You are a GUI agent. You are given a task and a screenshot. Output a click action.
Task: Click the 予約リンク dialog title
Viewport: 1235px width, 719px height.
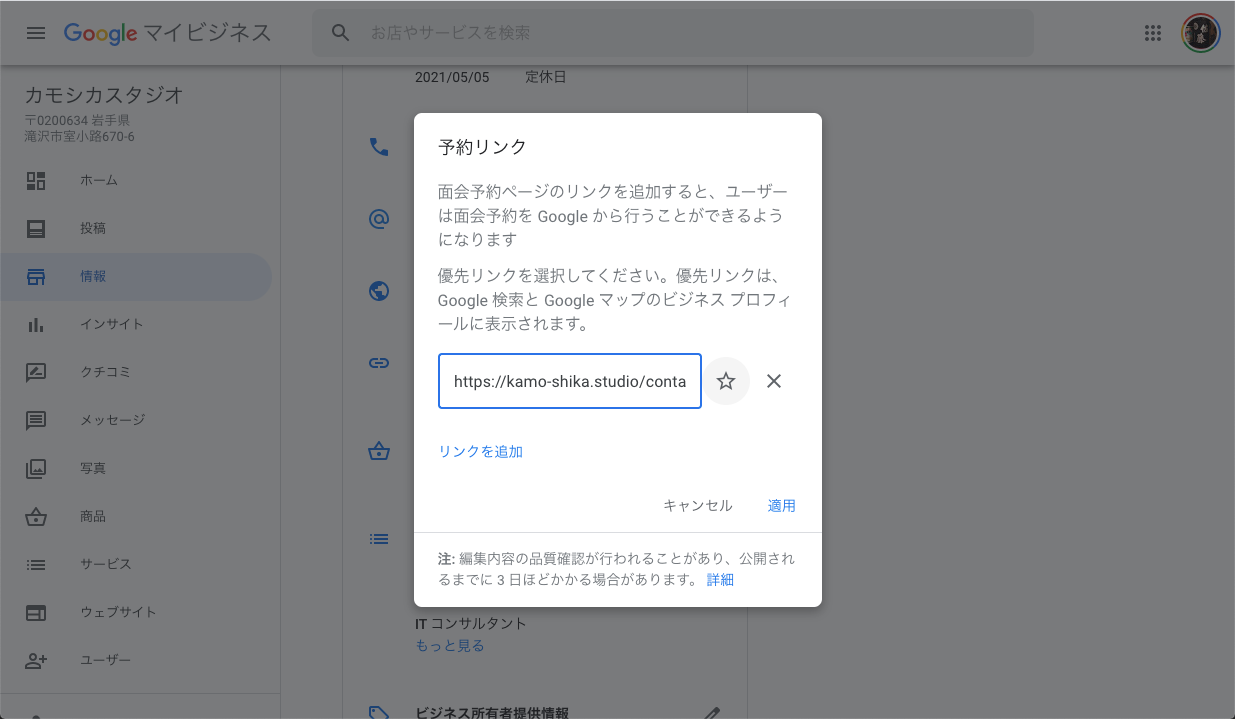[x=483, y=147]
